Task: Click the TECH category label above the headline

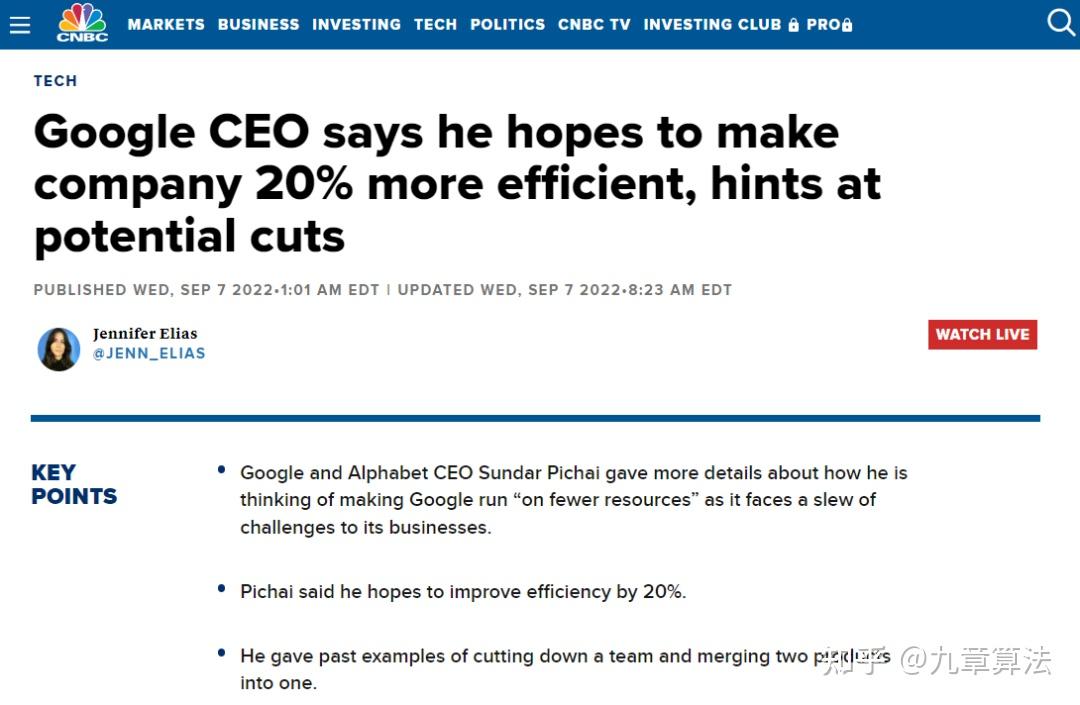Action: coord(55,81)
